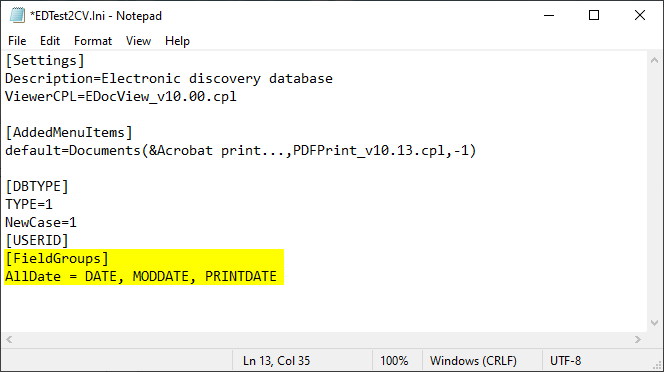
Task: Click the [DBTYPE] section header
Action: click(37, 186)
